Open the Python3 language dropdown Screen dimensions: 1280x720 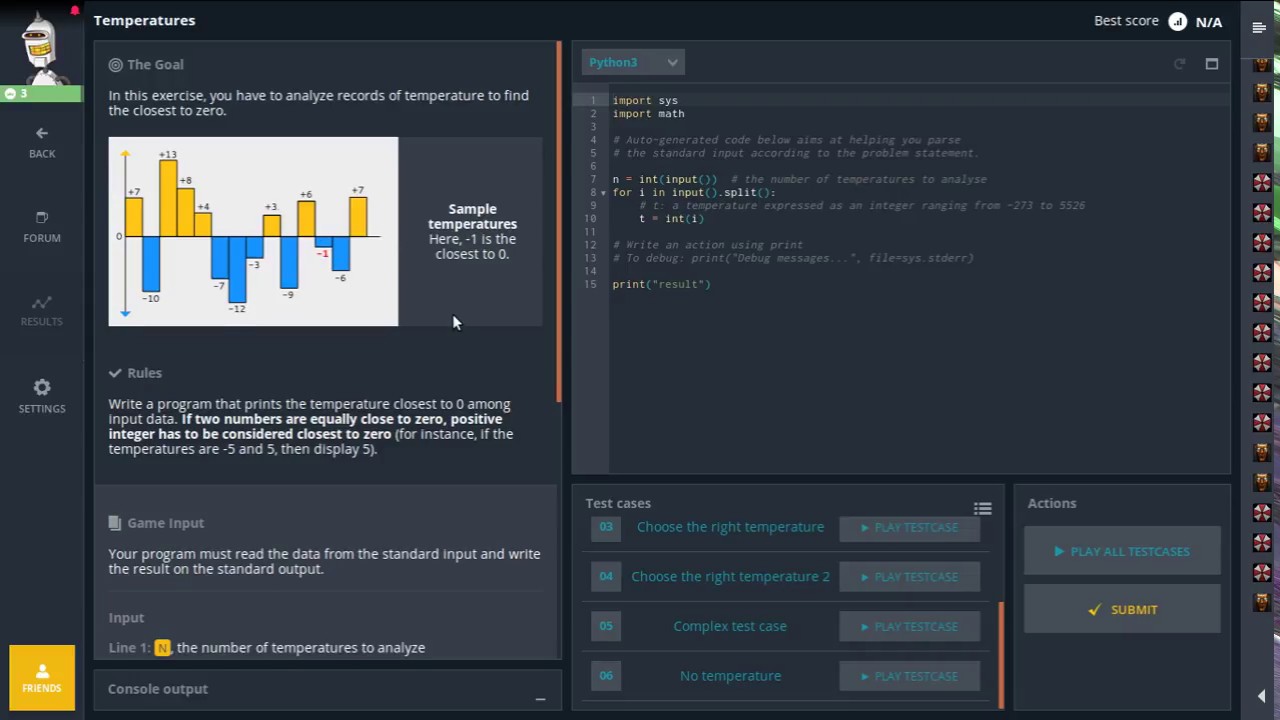pos(633,62)
